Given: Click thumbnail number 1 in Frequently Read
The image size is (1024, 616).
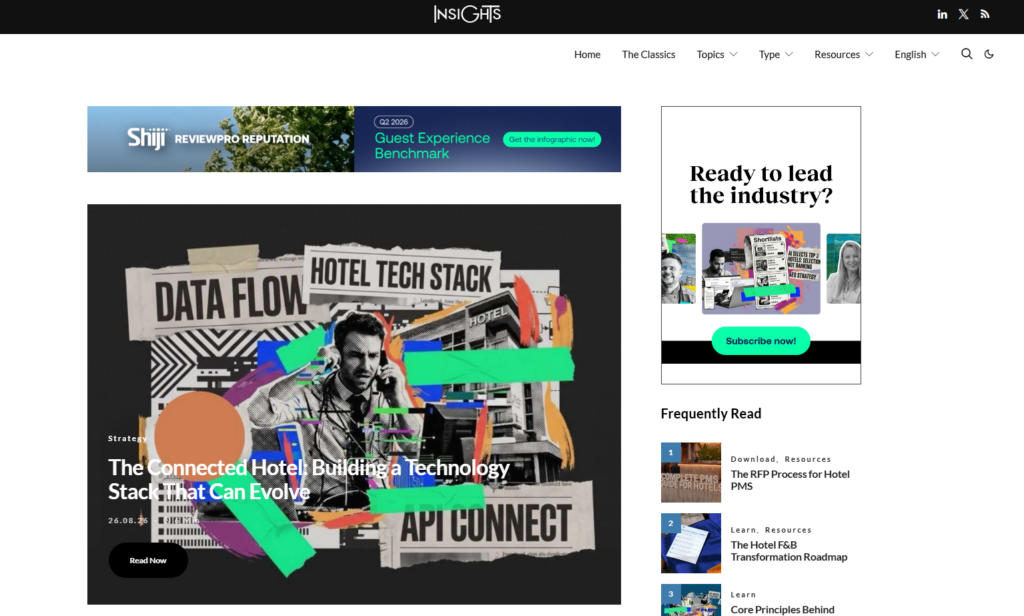Looking at the screenshot, I should pos(691,472).
